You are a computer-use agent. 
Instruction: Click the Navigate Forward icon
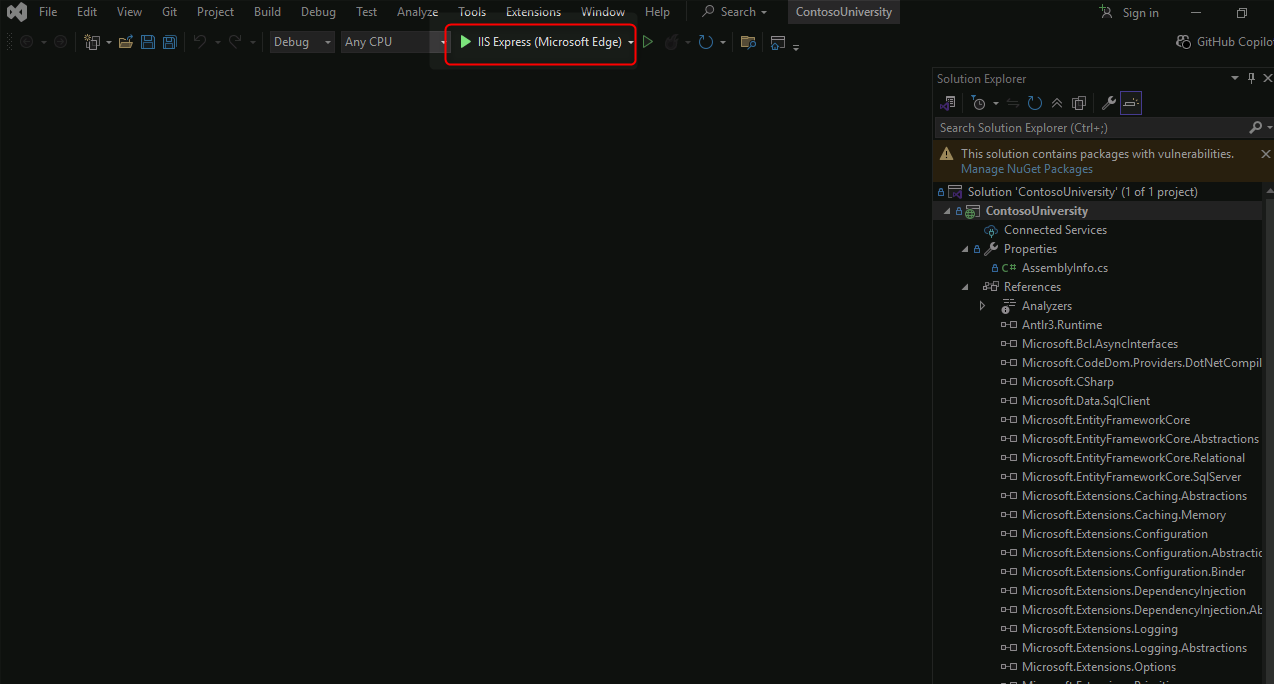click(x=60, y=42)
